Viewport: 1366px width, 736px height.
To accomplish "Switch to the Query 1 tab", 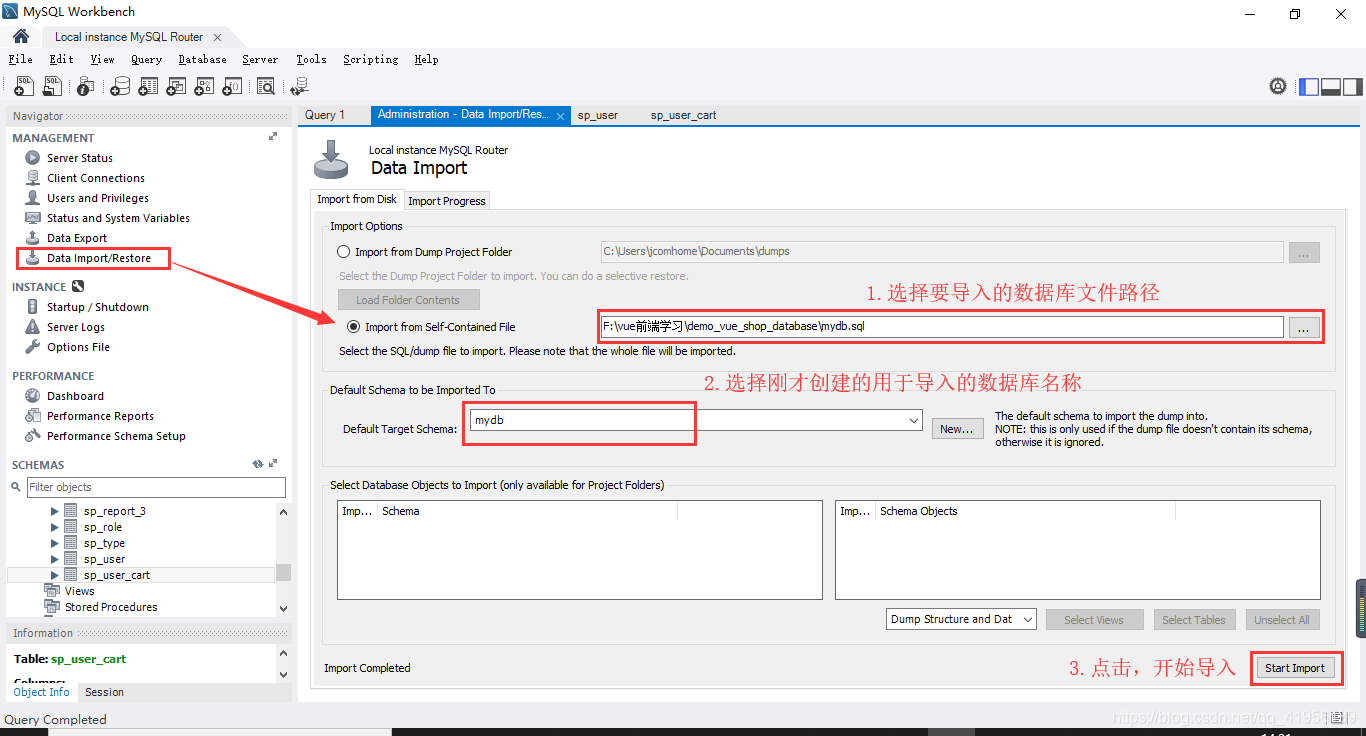I will [x=325, y=115].
